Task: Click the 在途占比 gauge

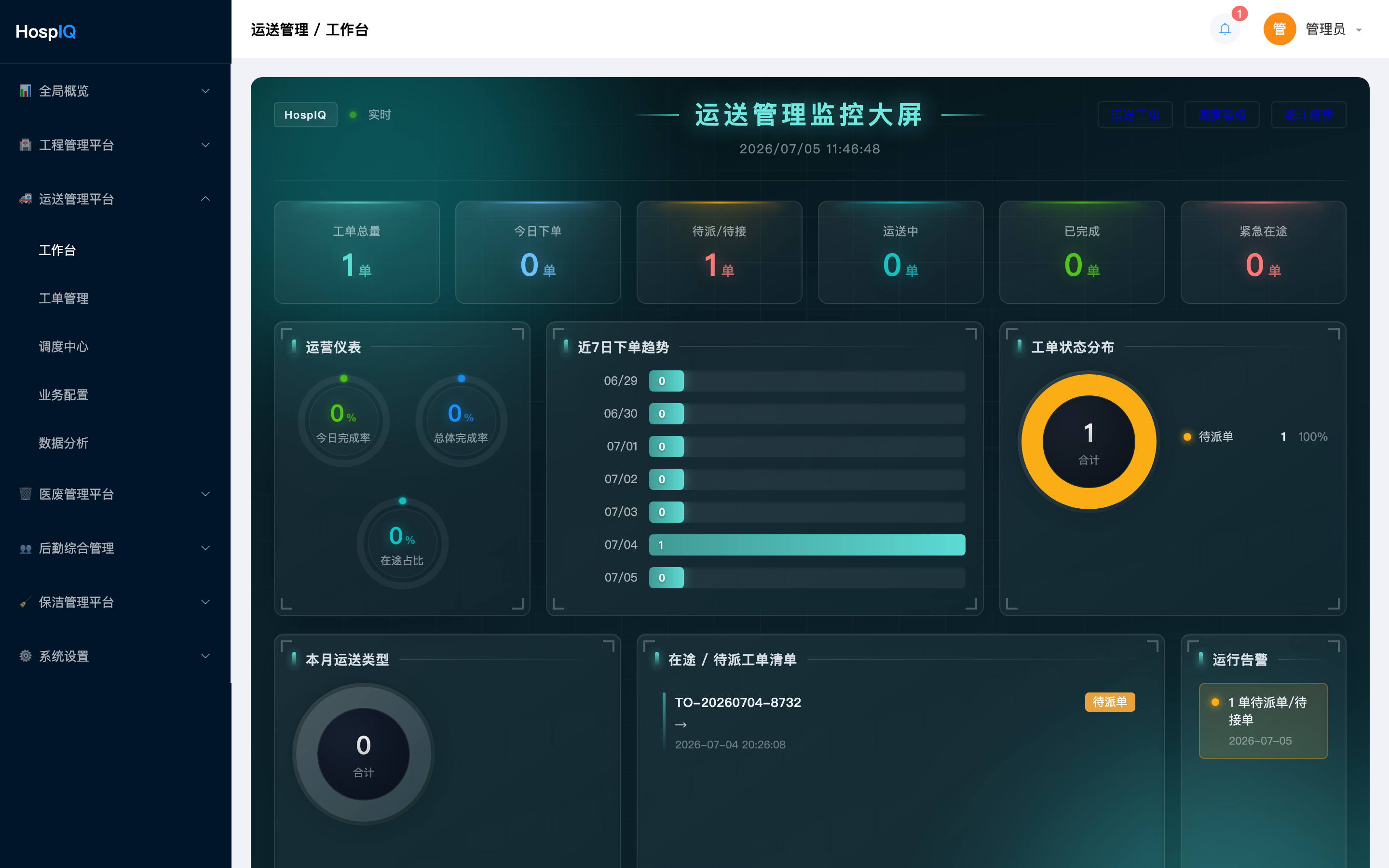Action: (402, 543)
